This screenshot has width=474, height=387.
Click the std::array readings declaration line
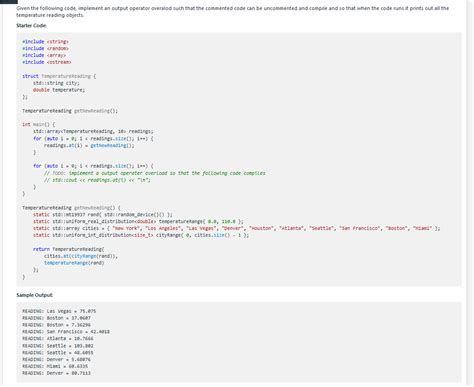point(93,131)
